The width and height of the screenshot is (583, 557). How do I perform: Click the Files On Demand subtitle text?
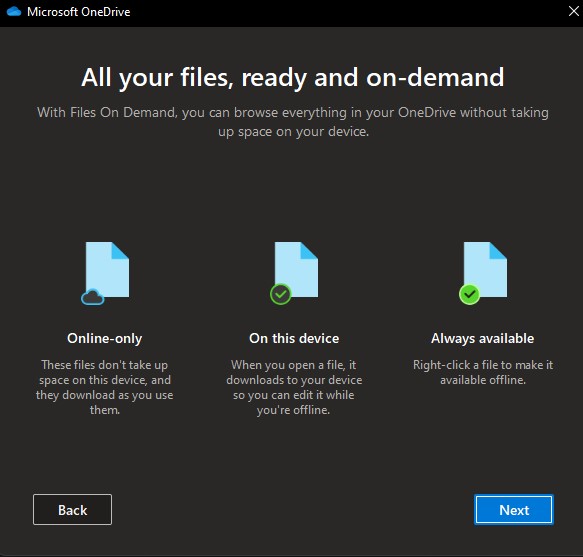click(293, 122)
